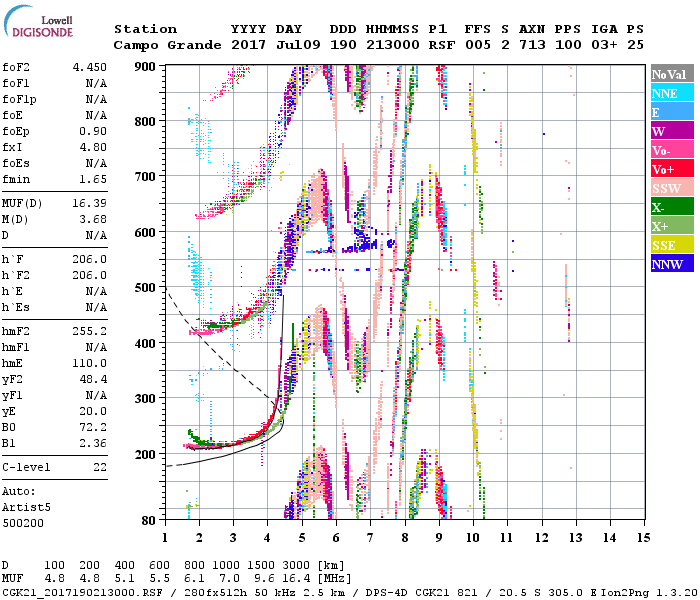The image size is (700, 600).
Task: Click the Campo Grande station name
Action: 161,45
